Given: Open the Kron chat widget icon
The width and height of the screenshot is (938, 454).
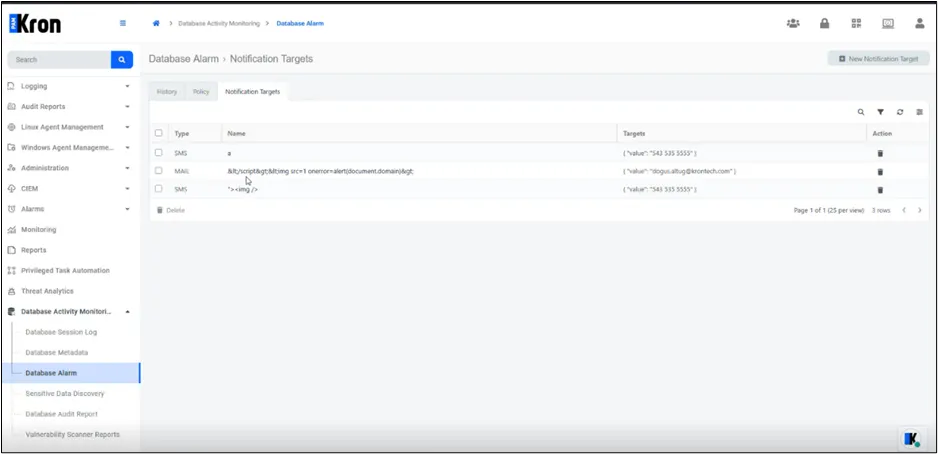Looking at the screenshot, I should click(911, 438).
